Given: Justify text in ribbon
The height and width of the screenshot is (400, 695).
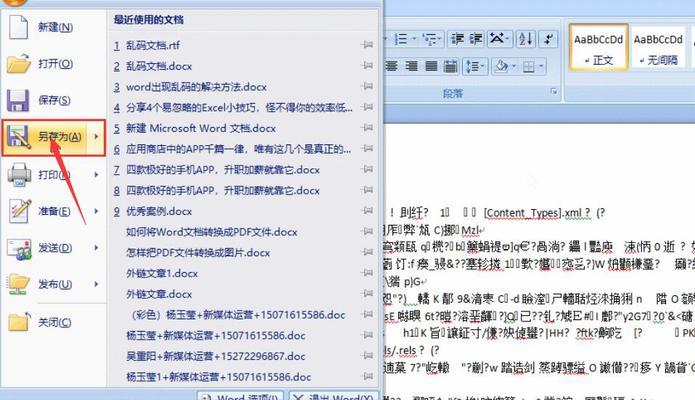Looking at the screenshot, I should 431,67.
